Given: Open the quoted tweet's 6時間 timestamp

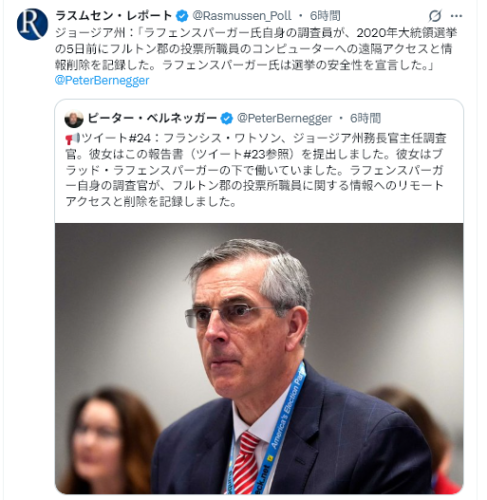Looking at the screenshot, I should pos(365,118).
